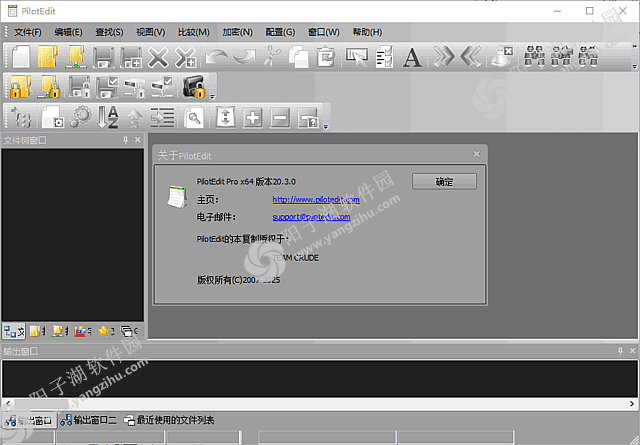The width and height of the screenshot is (640, 445).
Task: Click the double right chevrons icon
Action: click(x=444, y=57)
